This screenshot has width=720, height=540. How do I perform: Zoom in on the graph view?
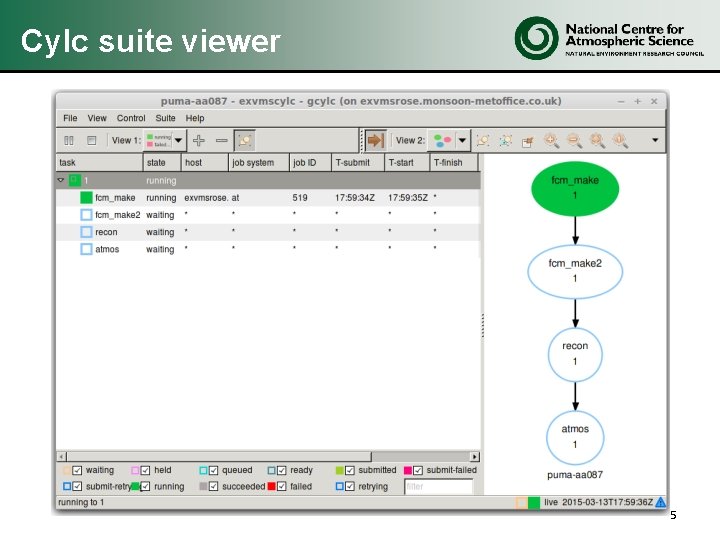pos(551,140)
